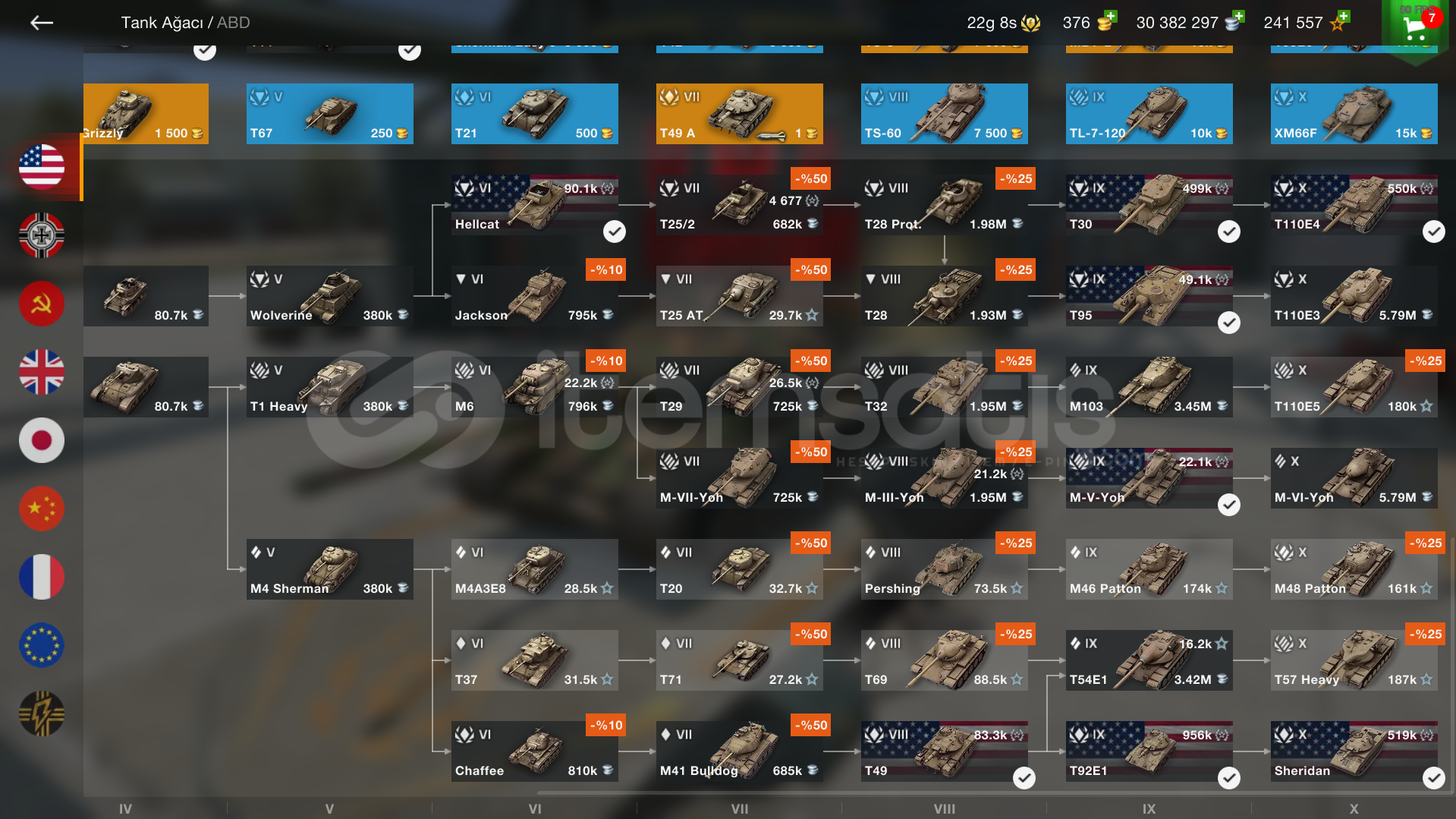Open the shop cart icon
Viewport: 1456px width, 819px height.
[x=1415, y=27]
